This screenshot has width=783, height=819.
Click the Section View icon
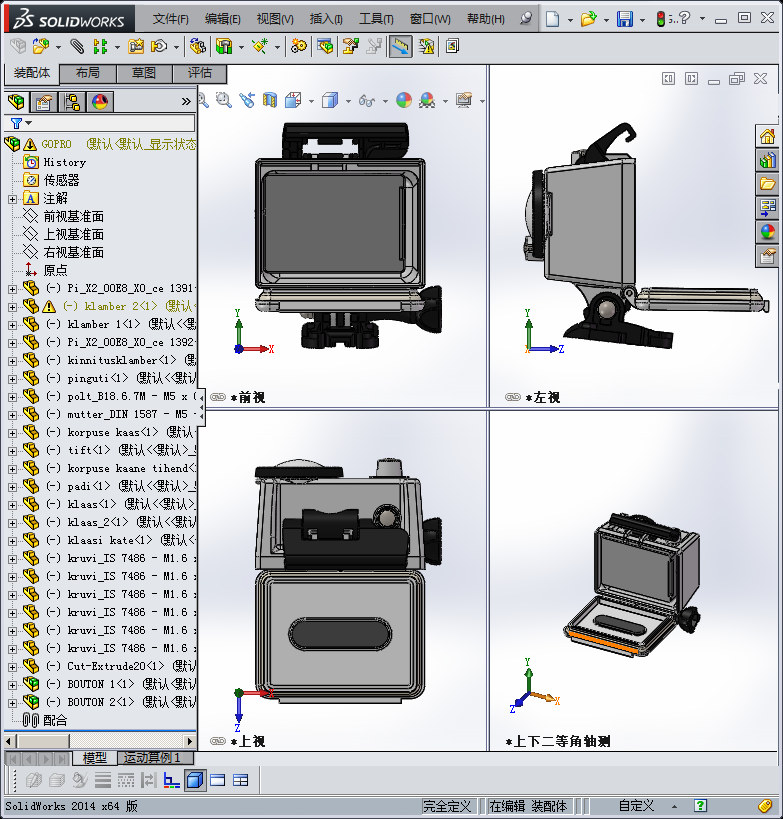point(270,100)
